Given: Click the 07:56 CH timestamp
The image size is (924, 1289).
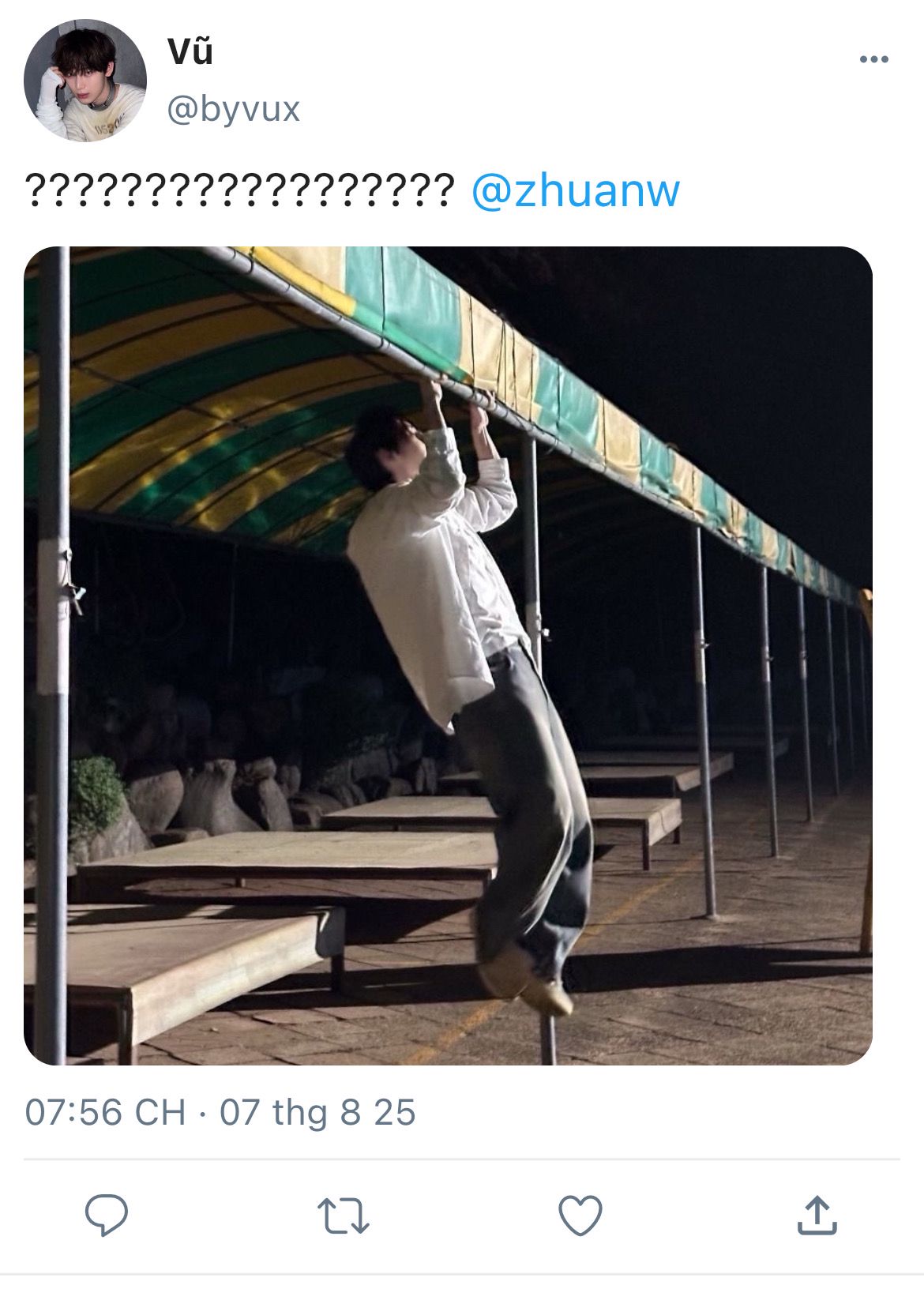Looking at the screenshot, I should 106,1112.
